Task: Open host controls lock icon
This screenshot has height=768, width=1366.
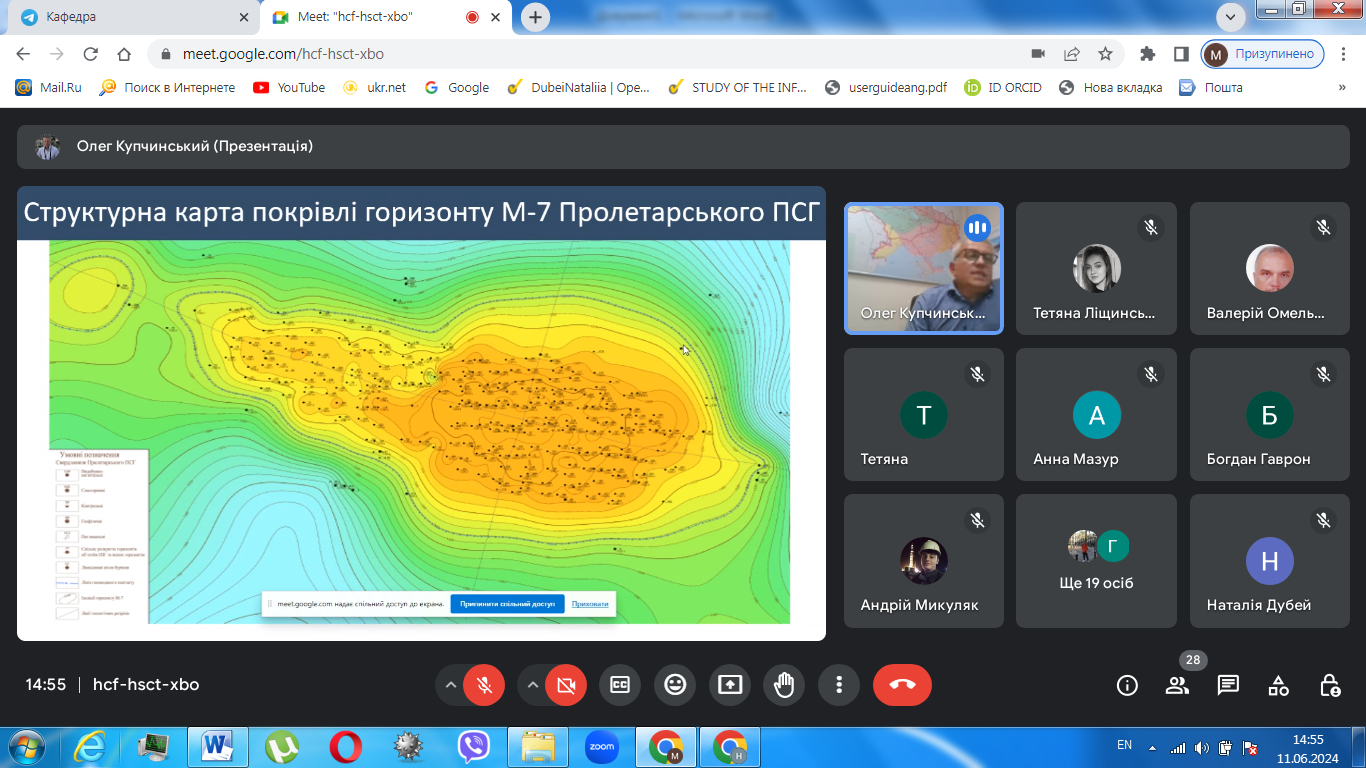Action: (1329, 685)
